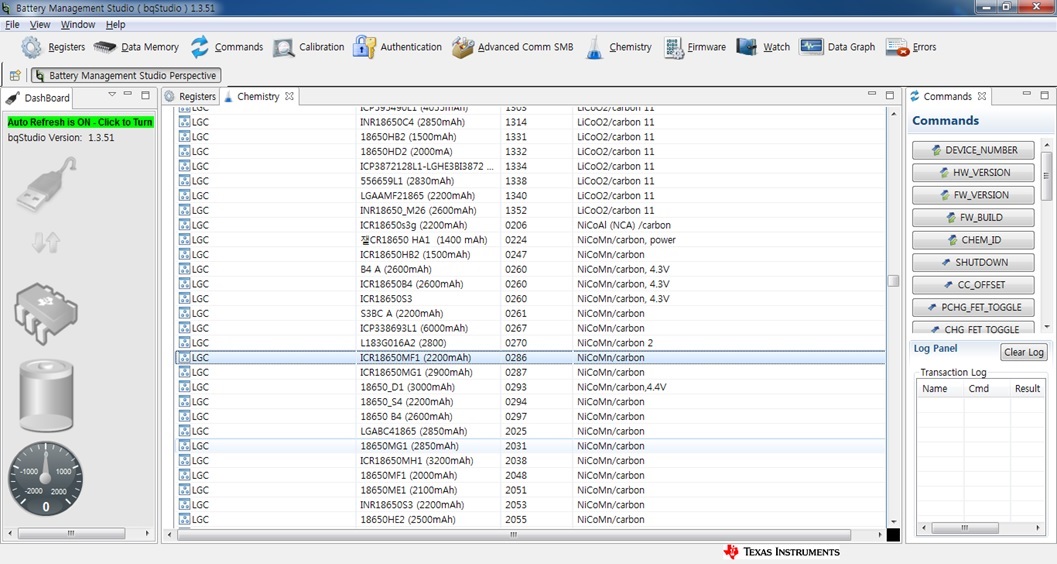Minimize the DashBoard panel

pos(128,95)
